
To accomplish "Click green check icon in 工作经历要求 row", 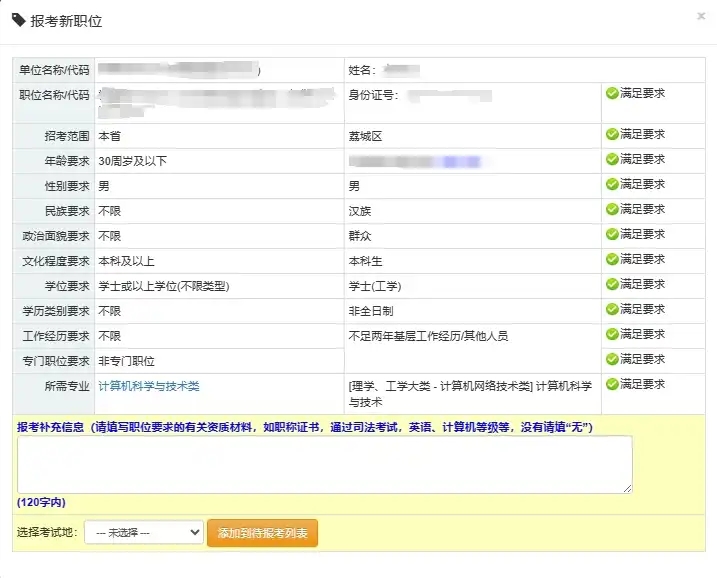I will (x=612, y=334).
